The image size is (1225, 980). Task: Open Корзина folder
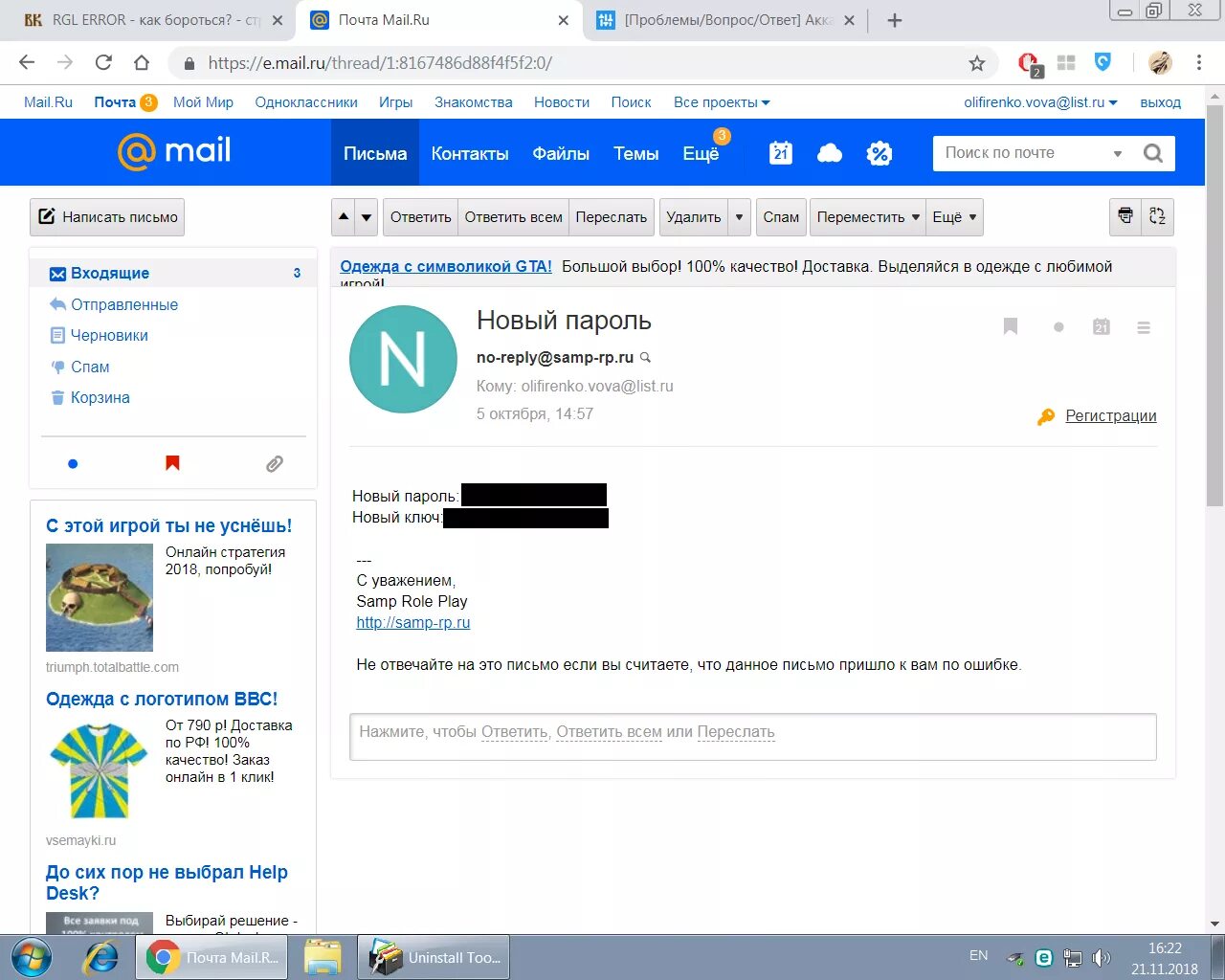(100, 397)
